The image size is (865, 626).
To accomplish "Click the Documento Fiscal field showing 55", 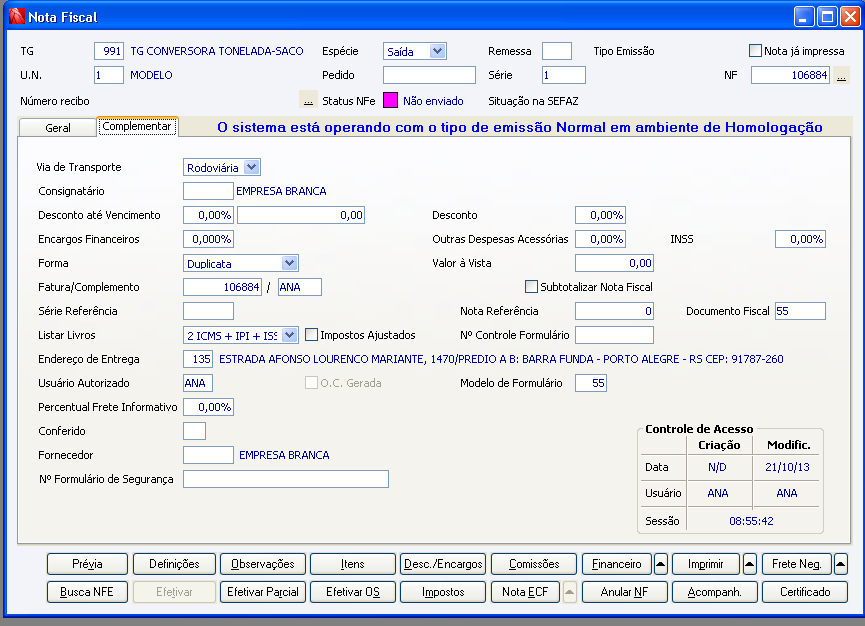I will tap(800, 311).
